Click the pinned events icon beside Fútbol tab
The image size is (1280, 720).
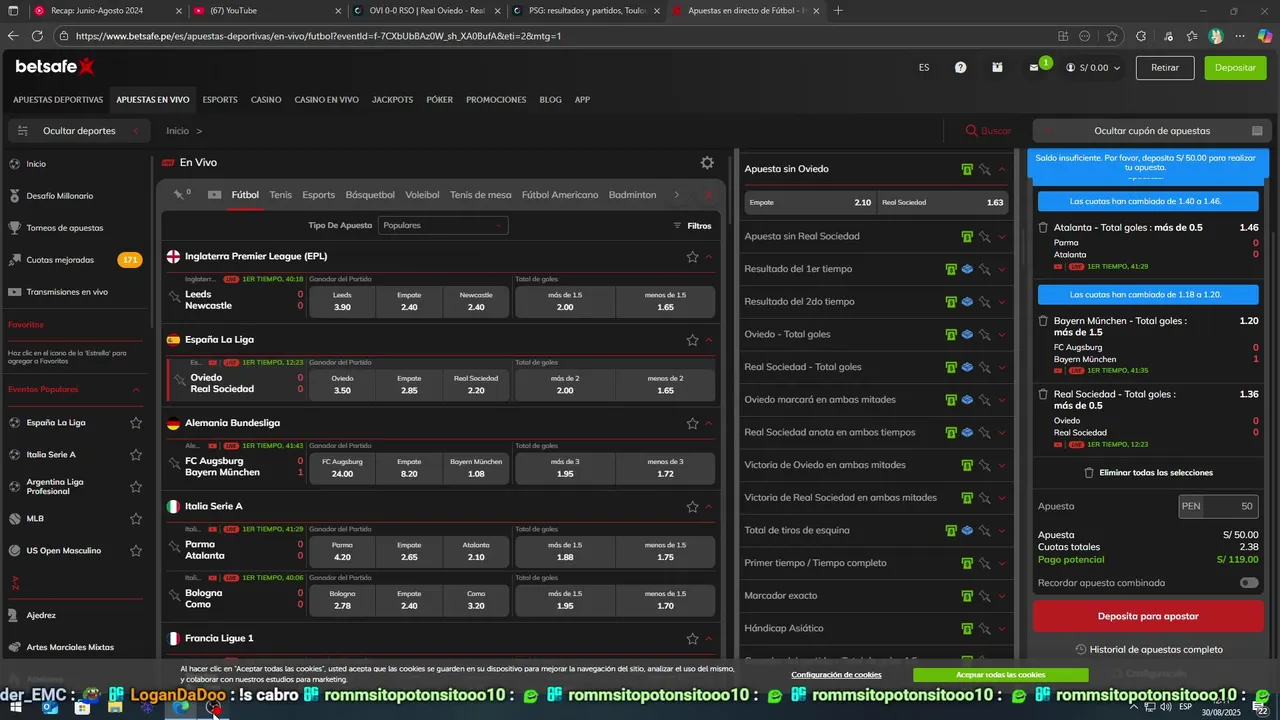coord(179,195)
